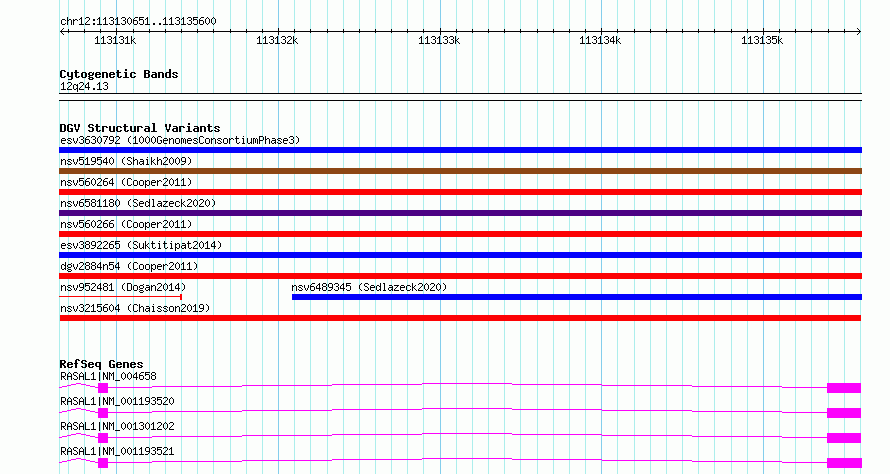Click the purple nsv6581180 variant bar
The image size is (890, 474).
[460, 213]
